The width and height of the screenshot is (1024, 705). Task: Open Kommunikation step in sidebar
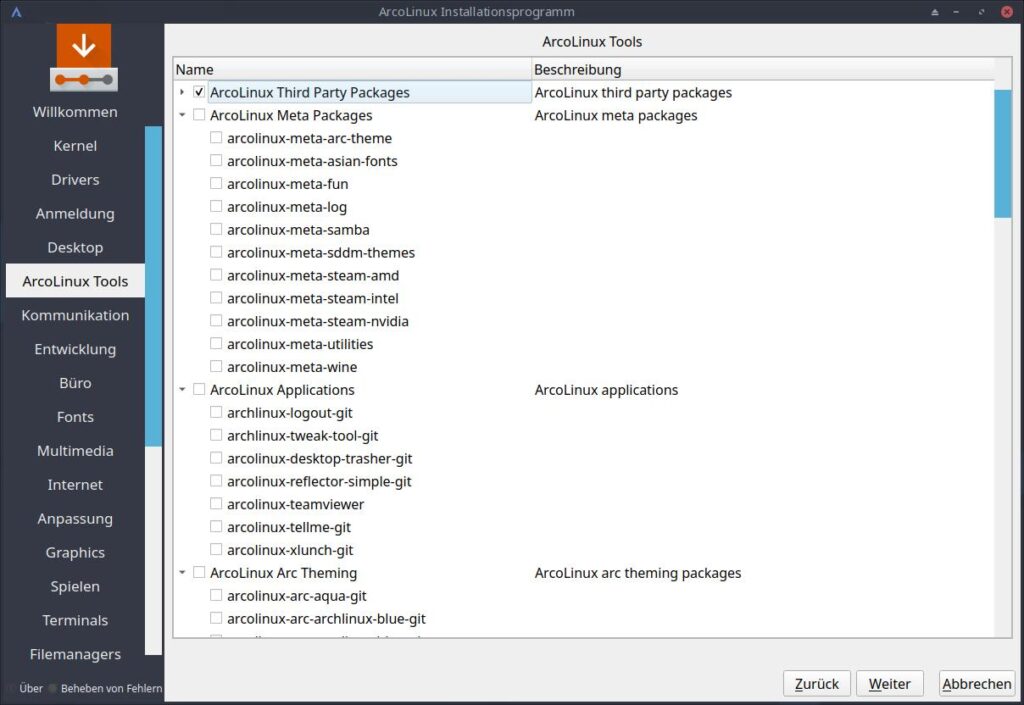coord(75,315)
